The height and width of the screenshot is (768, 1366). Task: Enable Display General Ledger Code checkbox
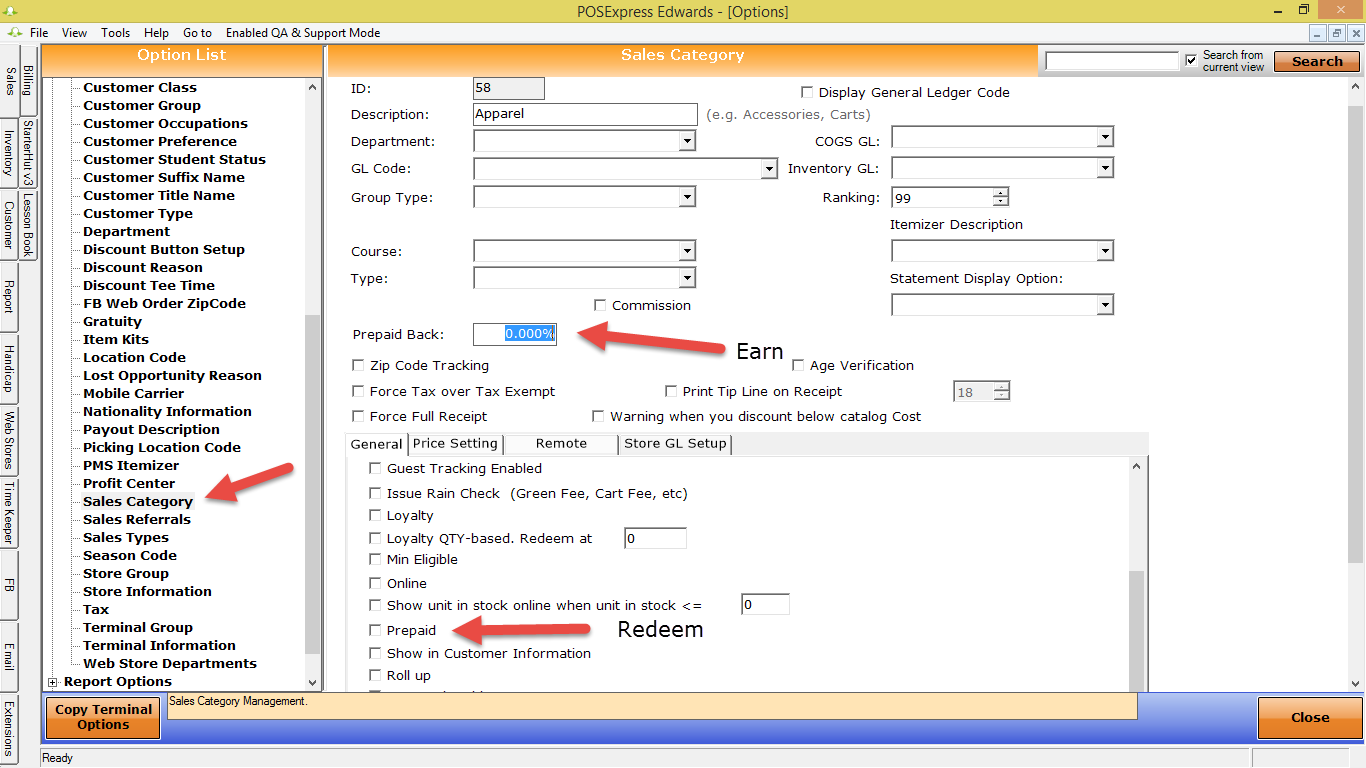(807, 92)
